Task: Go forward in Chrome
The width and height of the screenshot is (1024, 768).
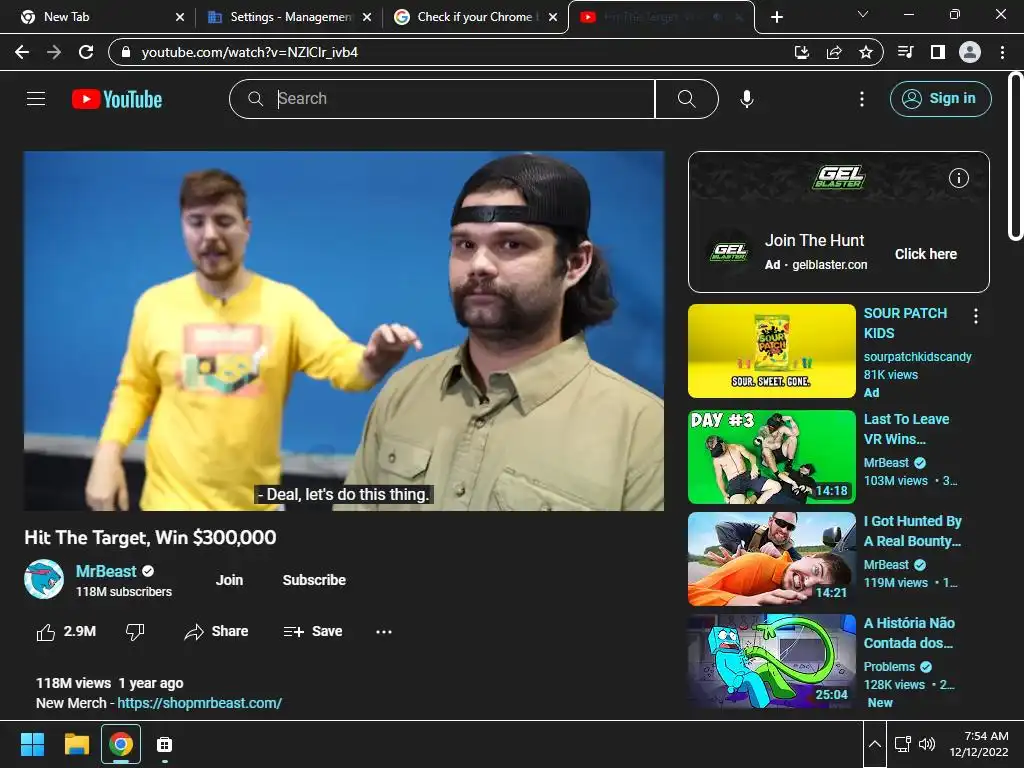Action: 54,52
